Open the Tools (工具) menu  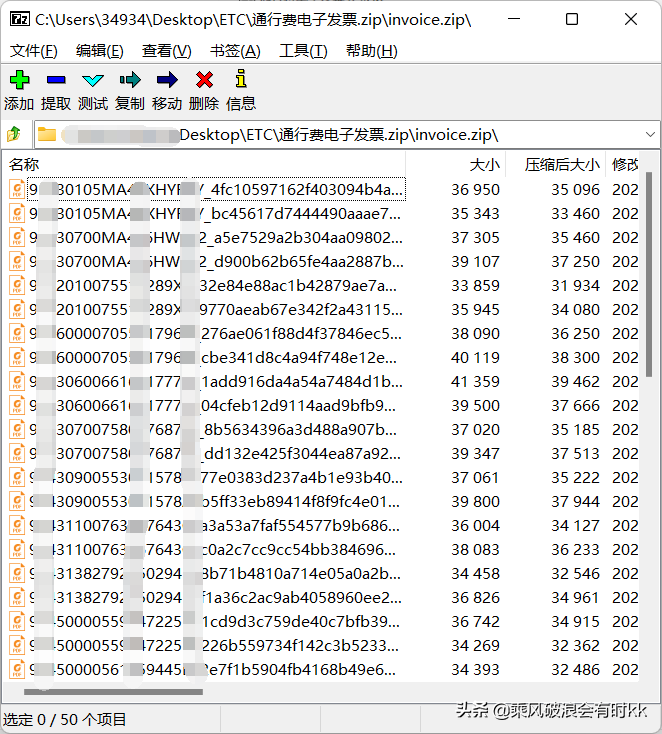tap(303, 51)
